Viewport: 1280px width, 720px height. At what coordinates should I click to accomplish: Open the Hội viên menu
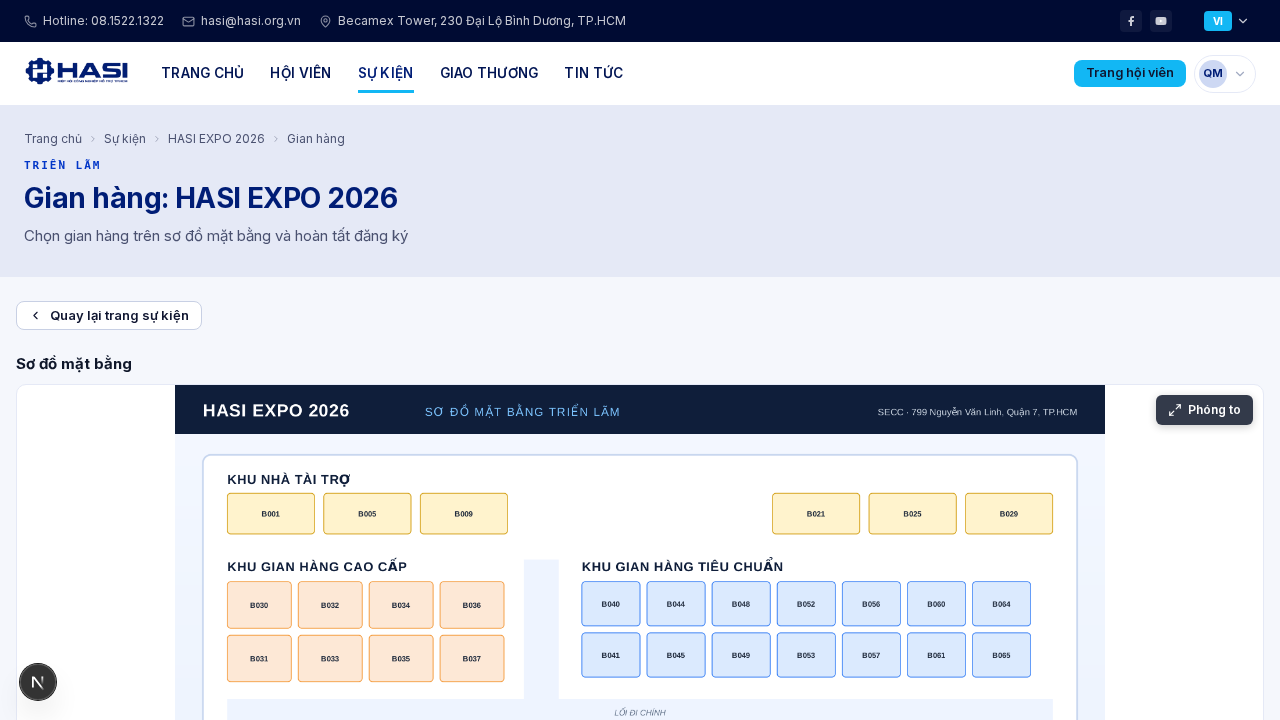click(x=300, y=73)
